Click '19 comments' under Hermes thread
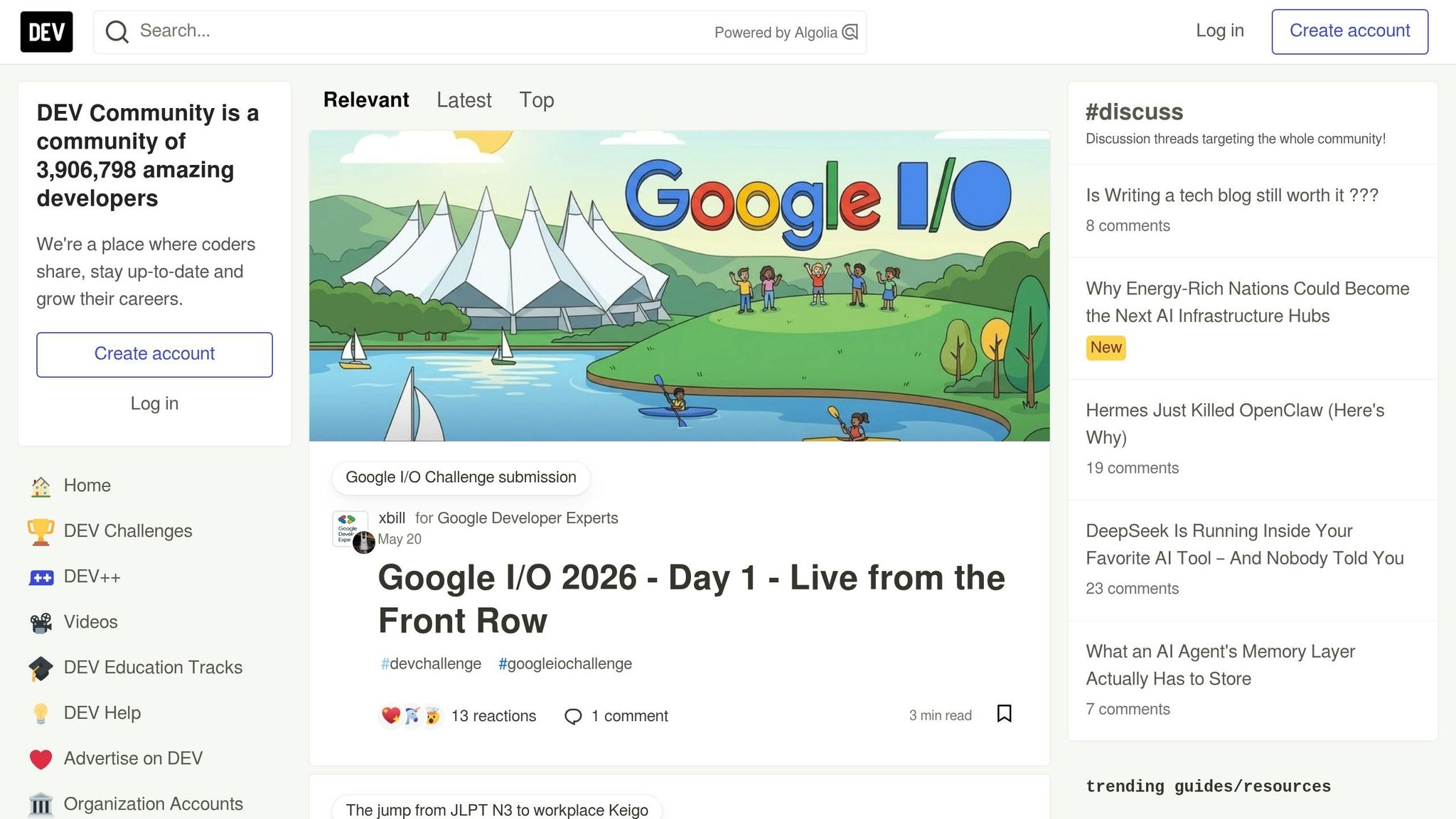1456x819 pixels. tap(1132, 469)
